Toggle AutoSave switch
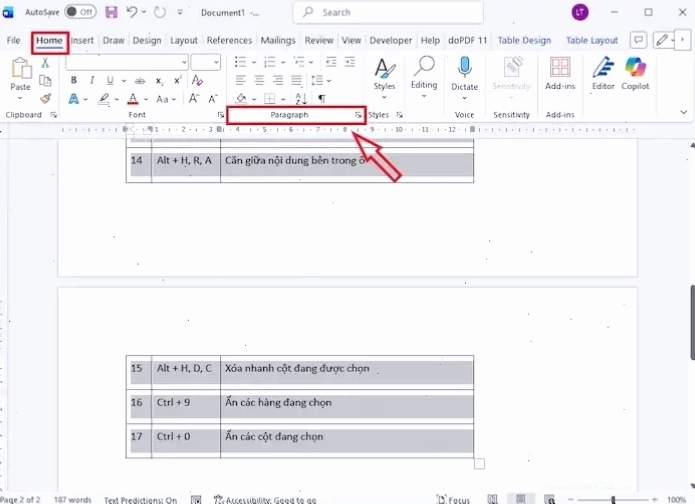Viewport: 695px width, 504px height. tap(80, 12)
